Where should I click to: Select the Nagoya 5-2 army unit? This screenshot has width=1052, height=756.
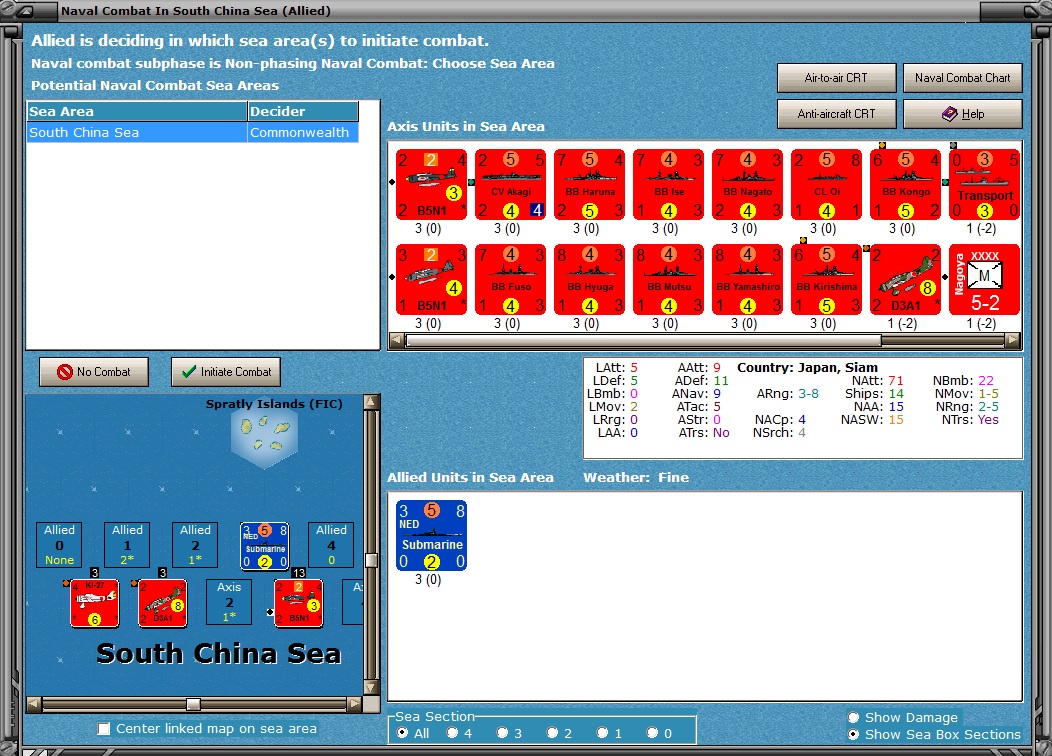(984, 279)
